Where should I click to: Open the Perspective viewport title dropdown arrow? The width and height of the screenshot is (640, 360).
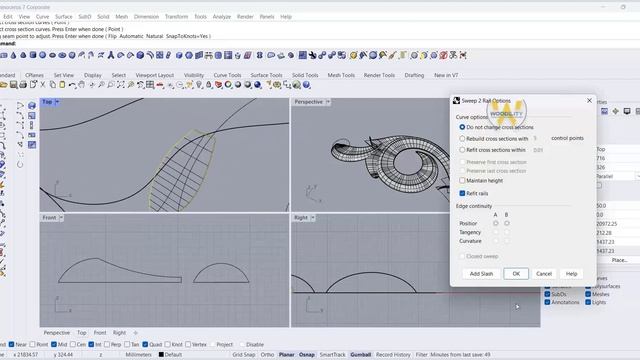click(328, 102)
